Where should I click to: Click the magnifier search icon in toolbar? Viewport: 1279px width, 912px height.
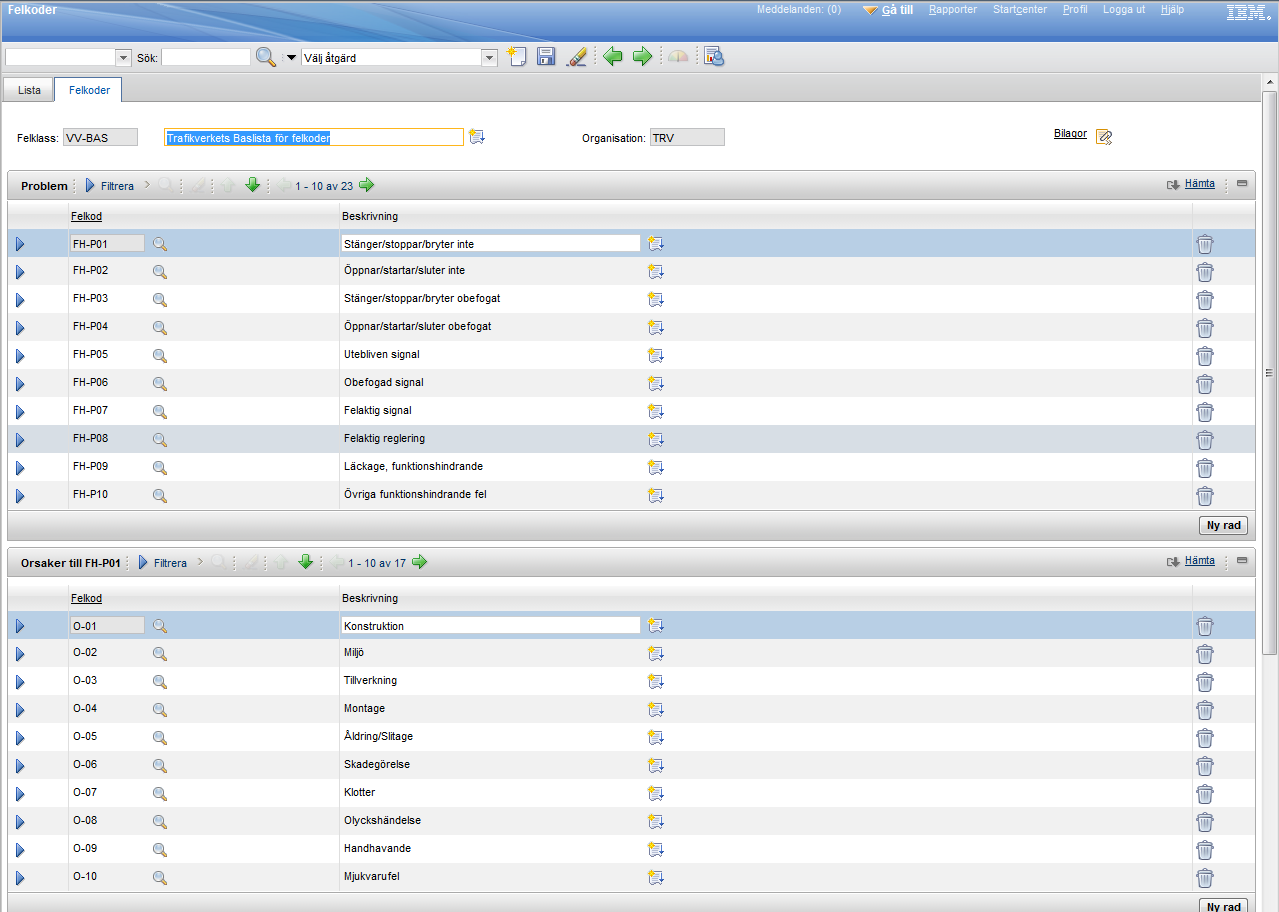click(265, 57)
